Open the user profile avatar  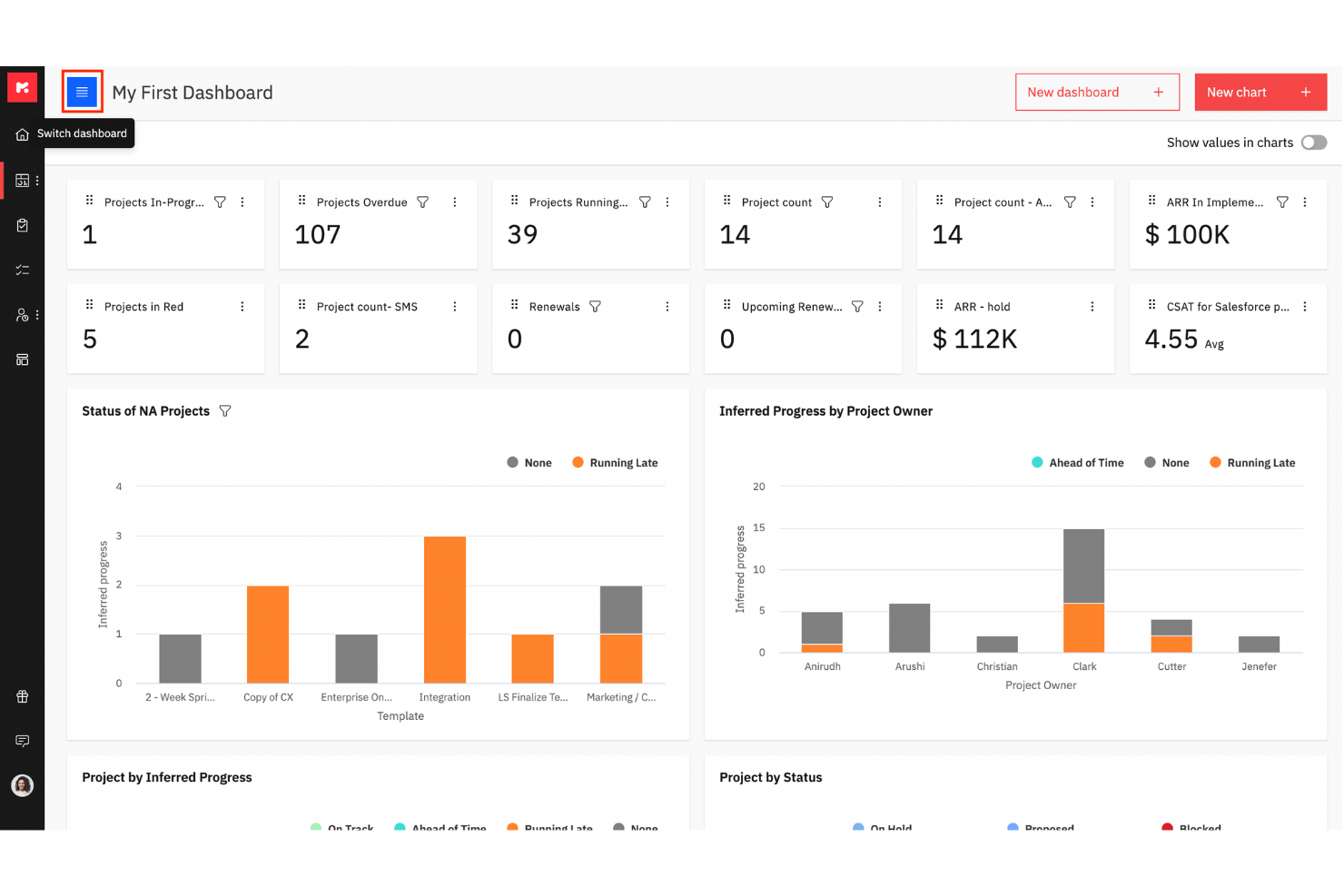(23, 785)
